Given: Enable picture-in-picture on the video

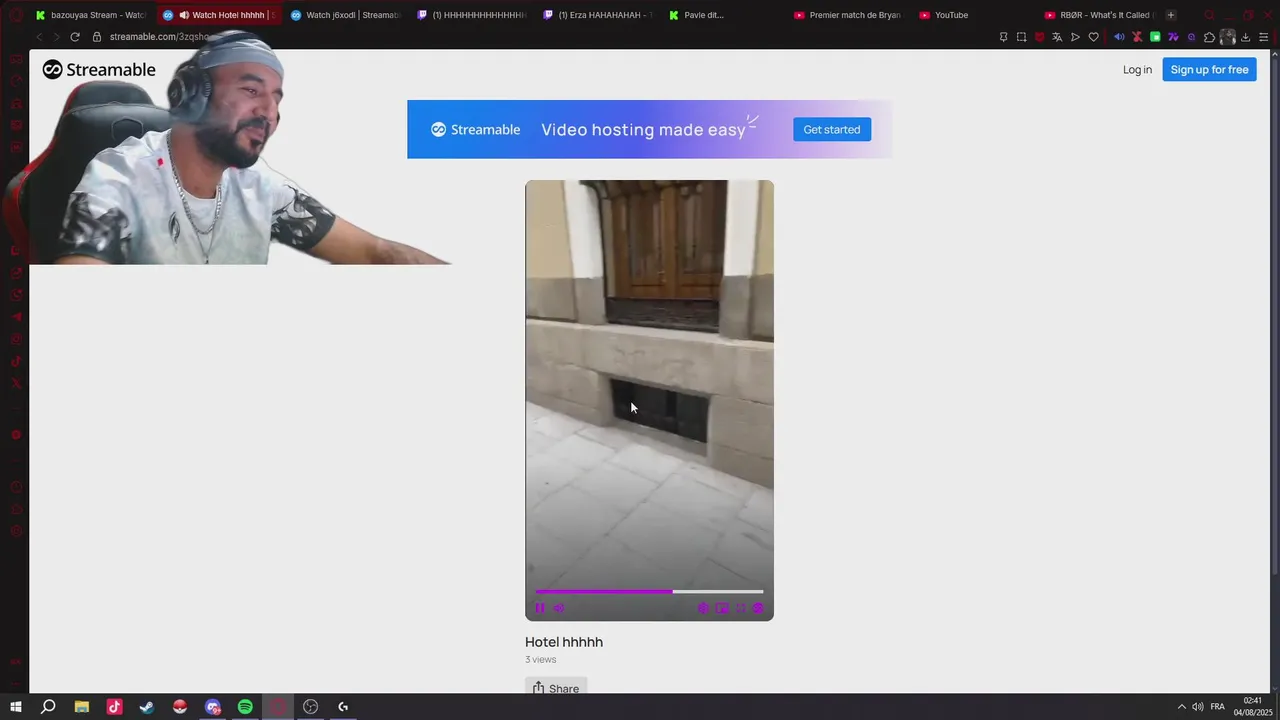Looking at the screenshot, I should 722,608.
